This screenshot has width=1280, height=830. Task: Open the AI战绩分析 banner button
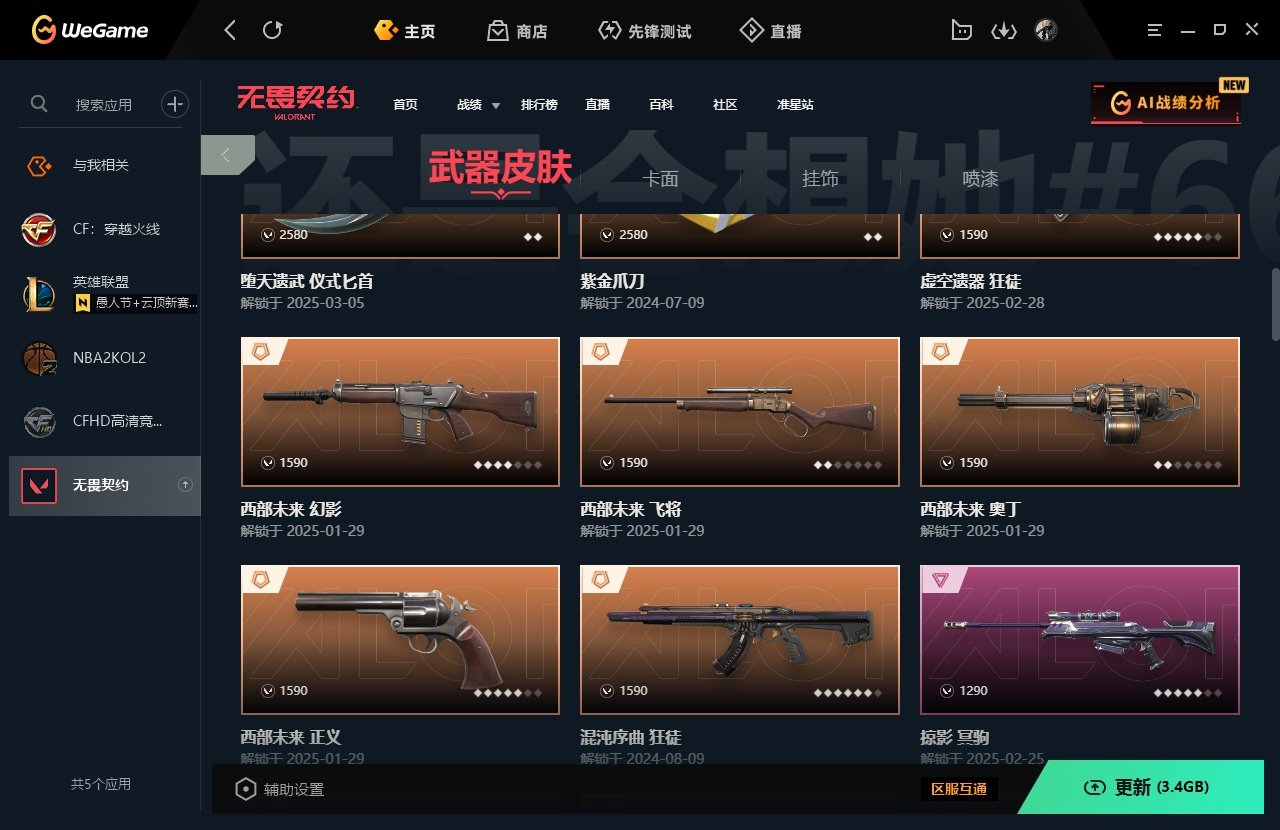tap(1166, 103)
